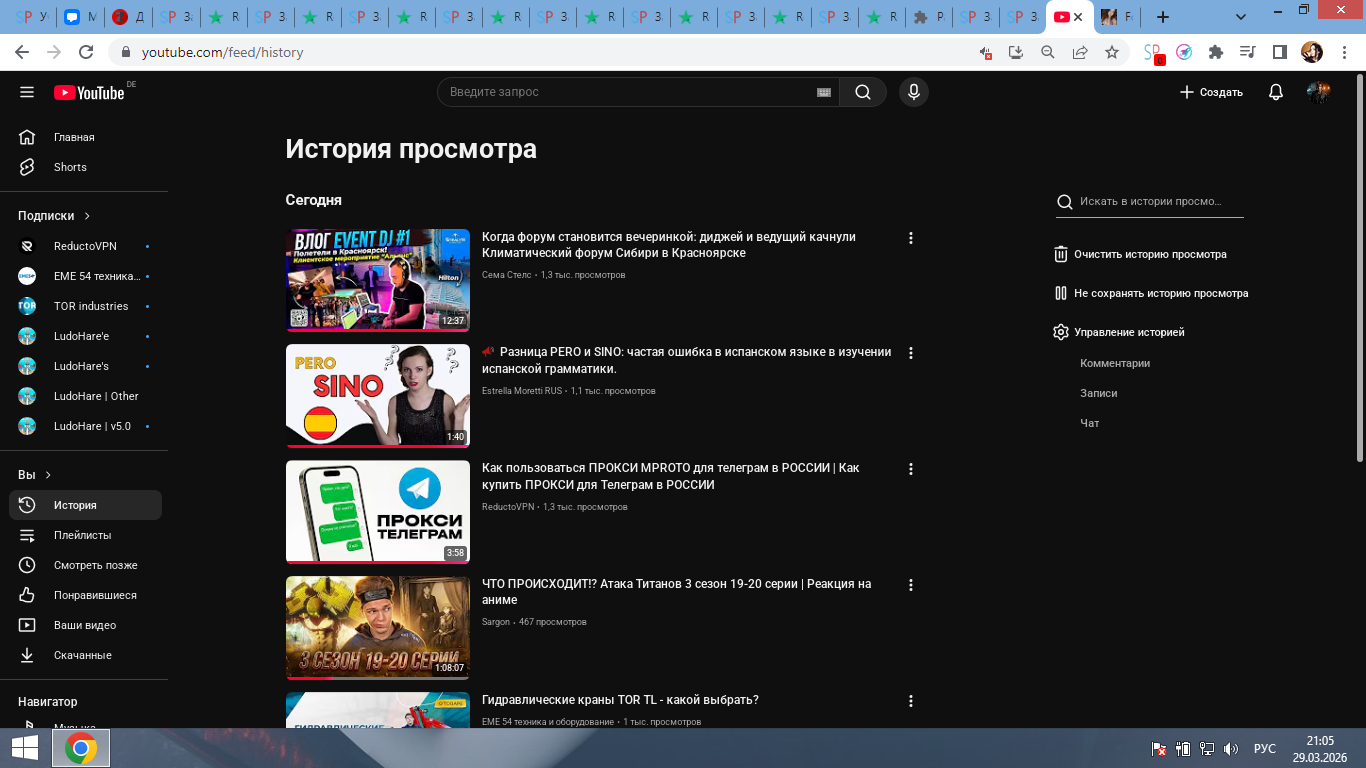Open the notifications bell
Screen dimensions: 1366x768
(1275, 92)
